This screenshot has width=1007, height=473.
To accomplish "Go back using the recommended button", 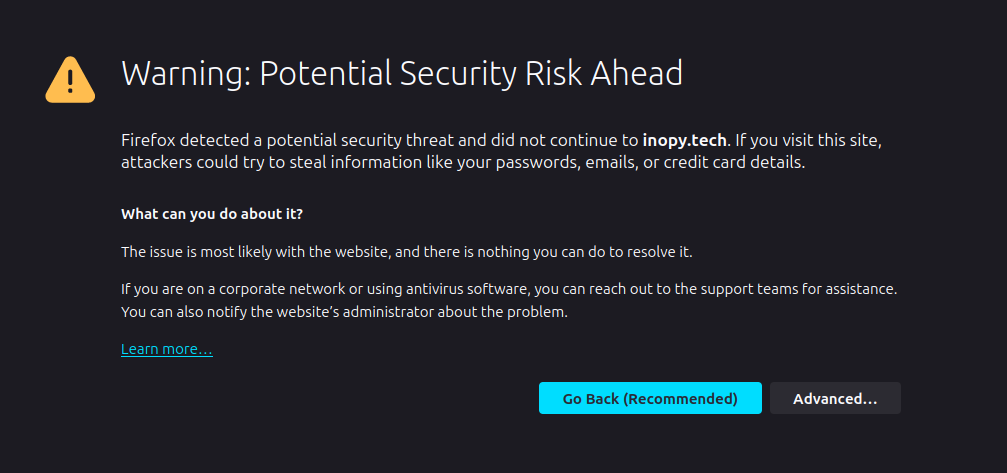I will click(x=650, y=399).
